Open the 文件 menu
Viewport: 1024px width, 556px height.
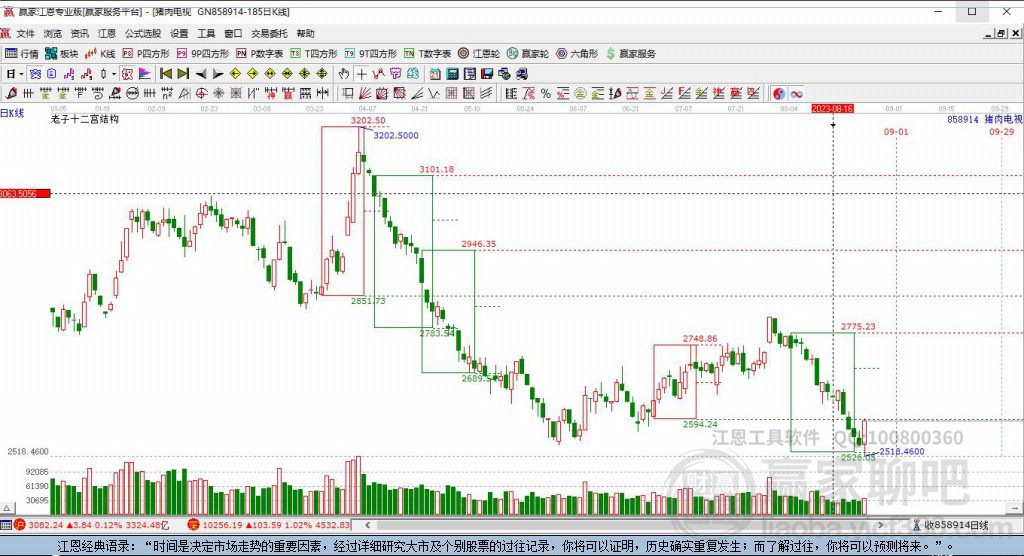click(25, 33)
